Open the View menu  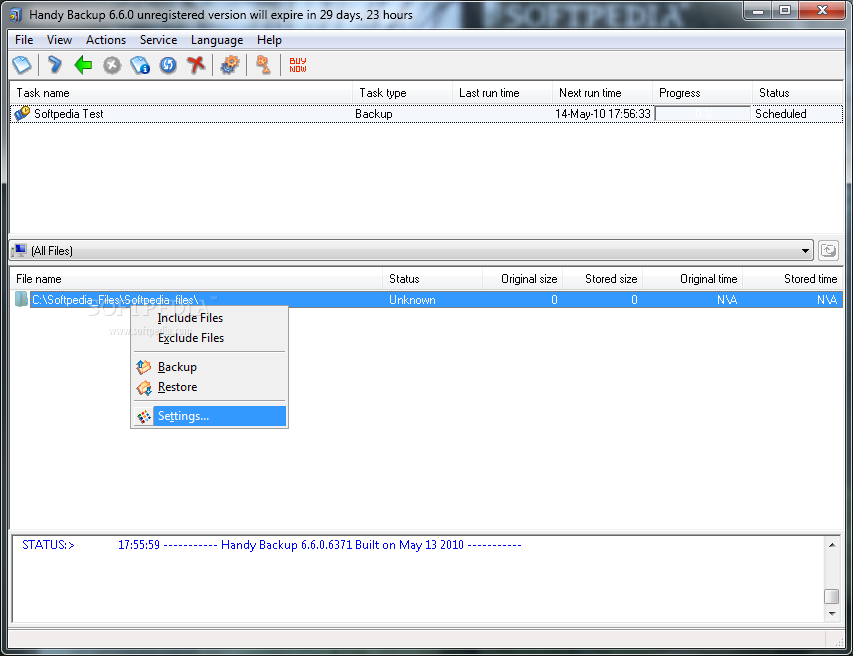click(59, 40)
